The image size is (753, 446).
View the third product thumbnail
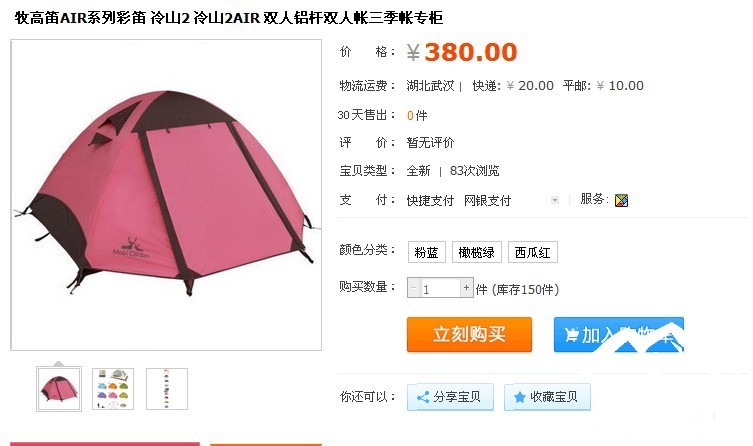point(167,389)
